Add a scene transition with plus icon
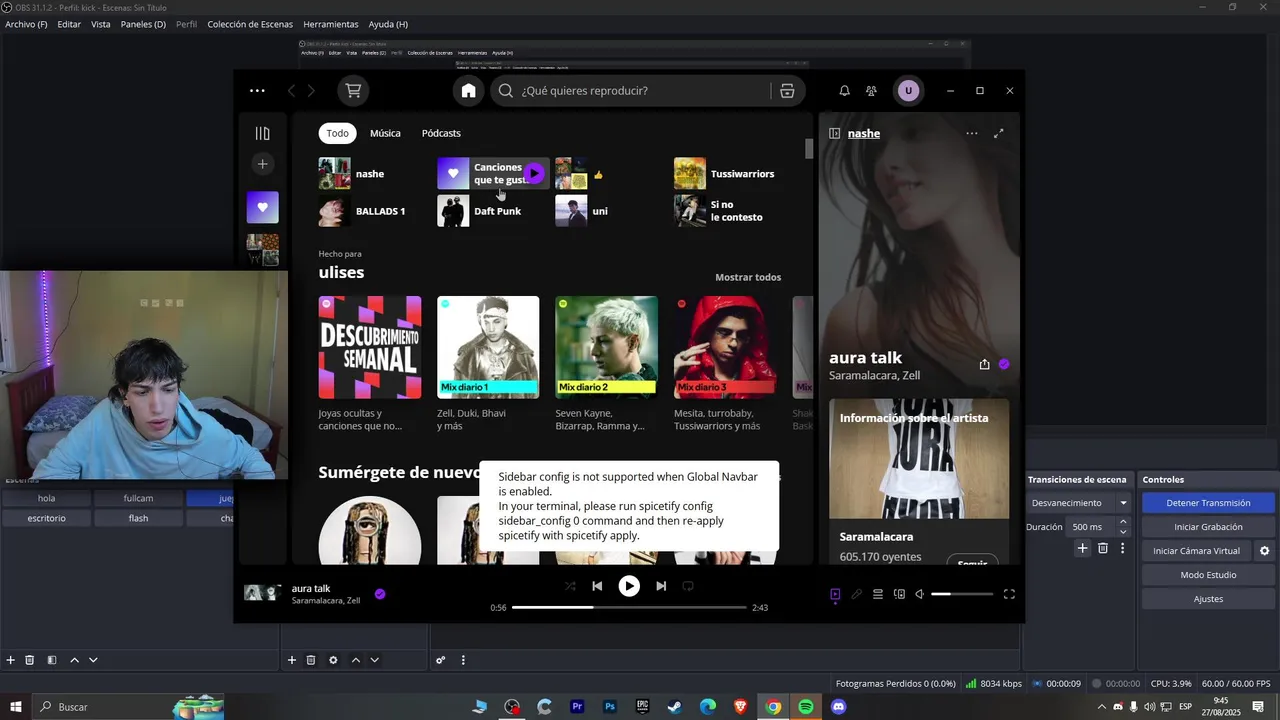This screenshot has height=720, width=1280. 1082,548
